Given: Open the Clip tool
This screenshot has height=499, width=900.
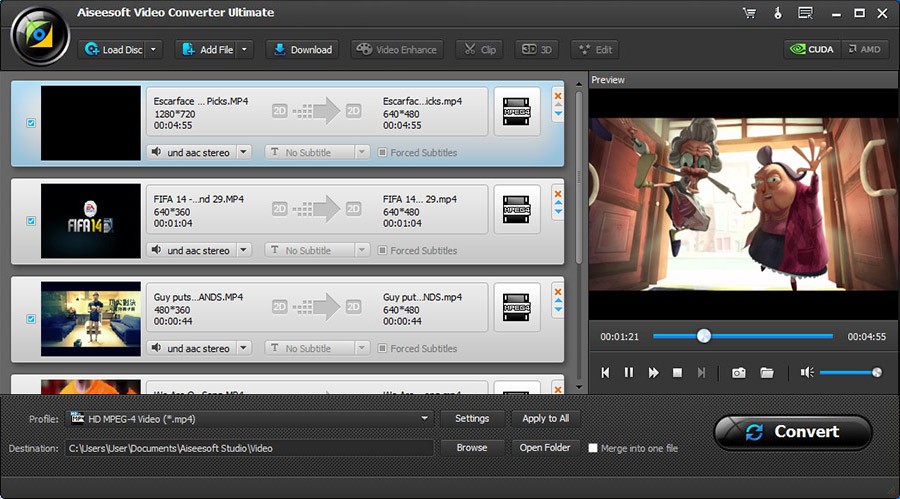Looking at the screenshot, I should click(x=479, y=49).
